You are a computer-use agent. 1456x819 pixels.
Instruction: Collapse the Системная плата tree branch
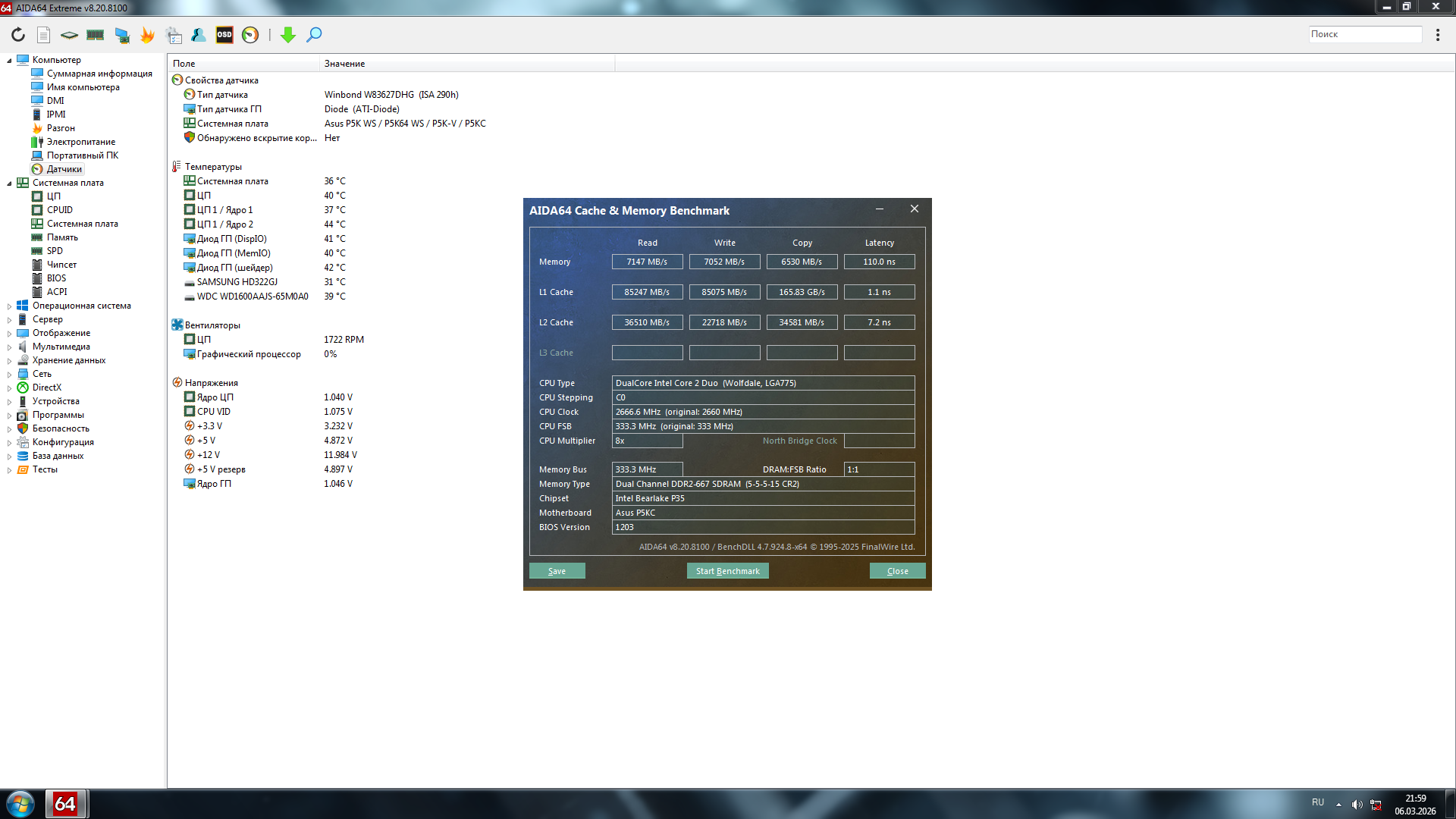pos(9,184)
